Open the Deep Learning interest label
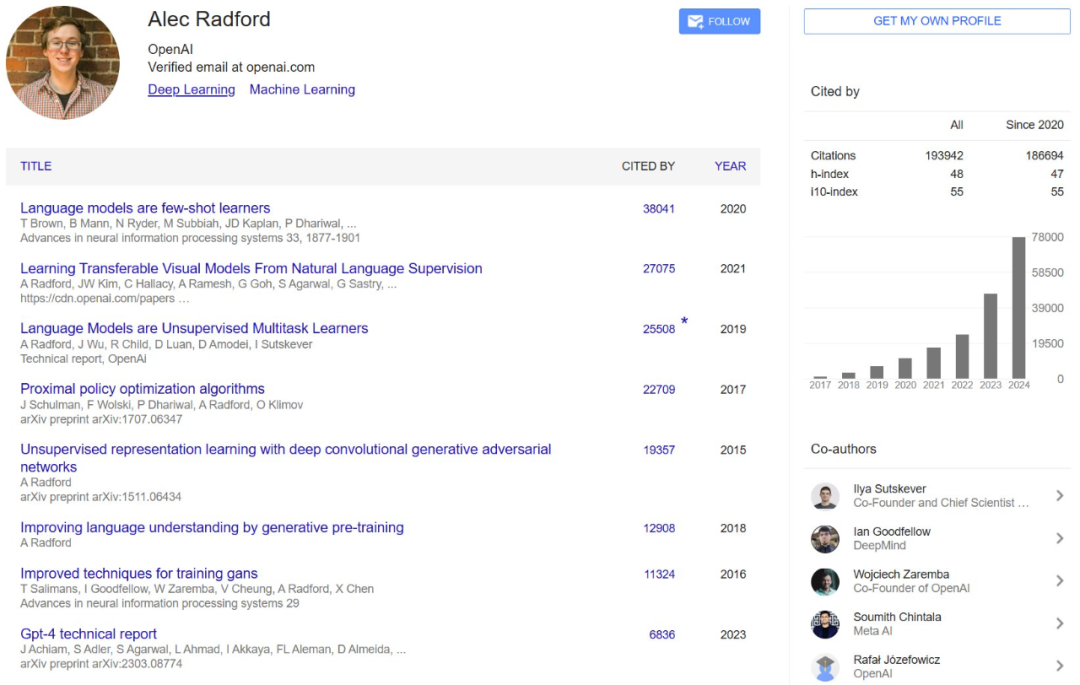The height and width of the screenshot is (685, 1080). click(190, 89)
